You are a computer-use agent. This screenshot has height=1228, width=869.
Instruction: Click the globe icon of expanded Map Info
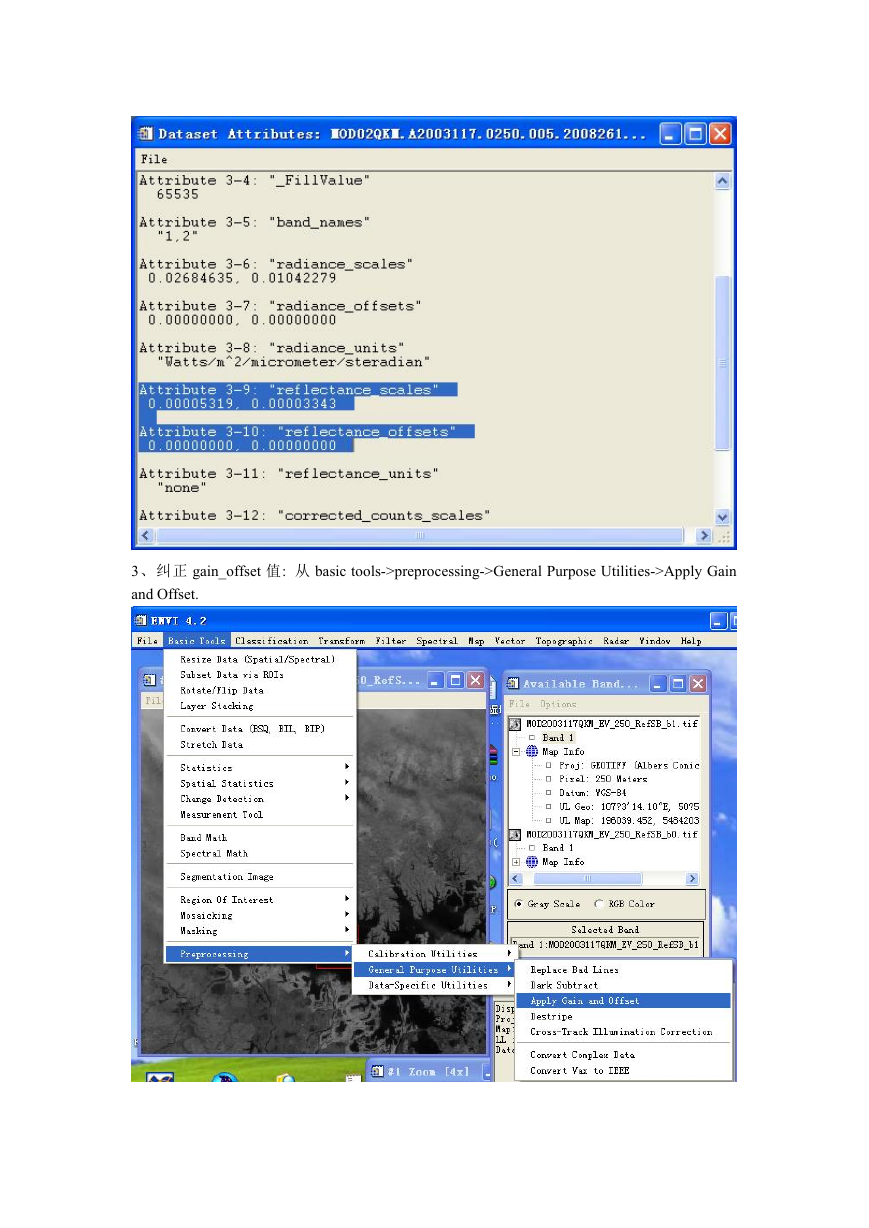point(532,751)
